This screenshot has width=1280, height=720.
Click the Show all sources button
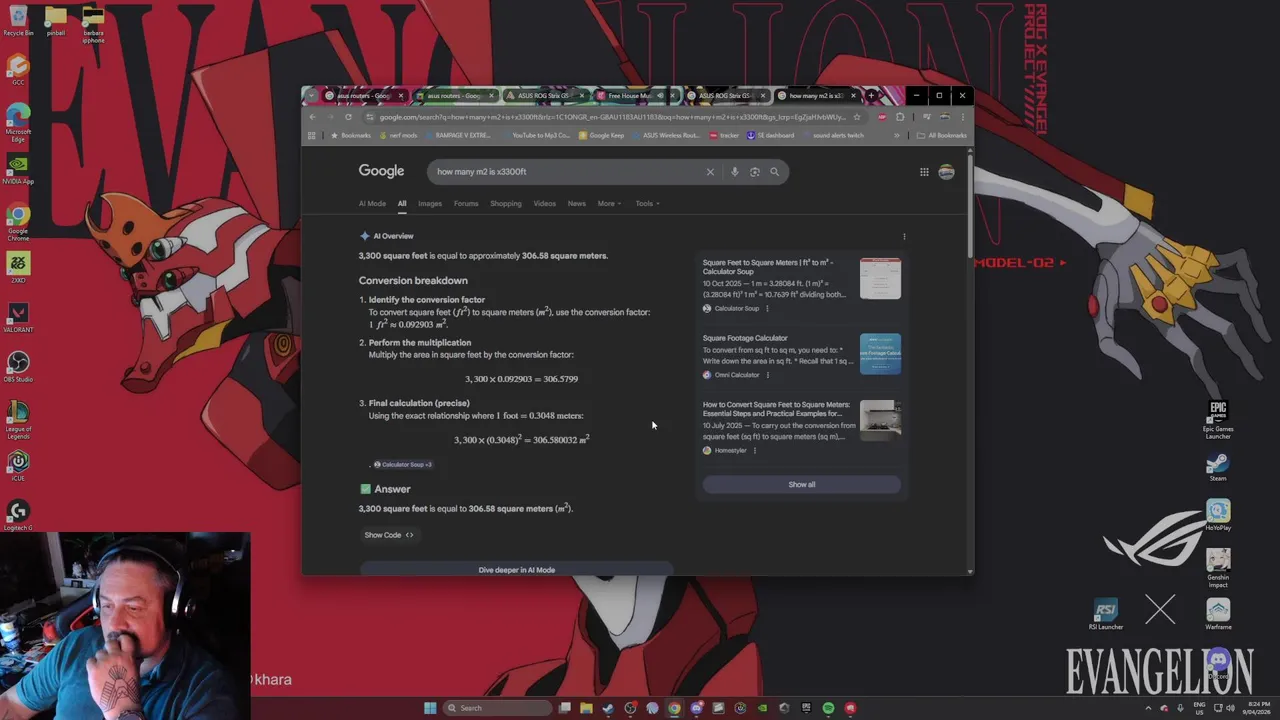point(802,485)
